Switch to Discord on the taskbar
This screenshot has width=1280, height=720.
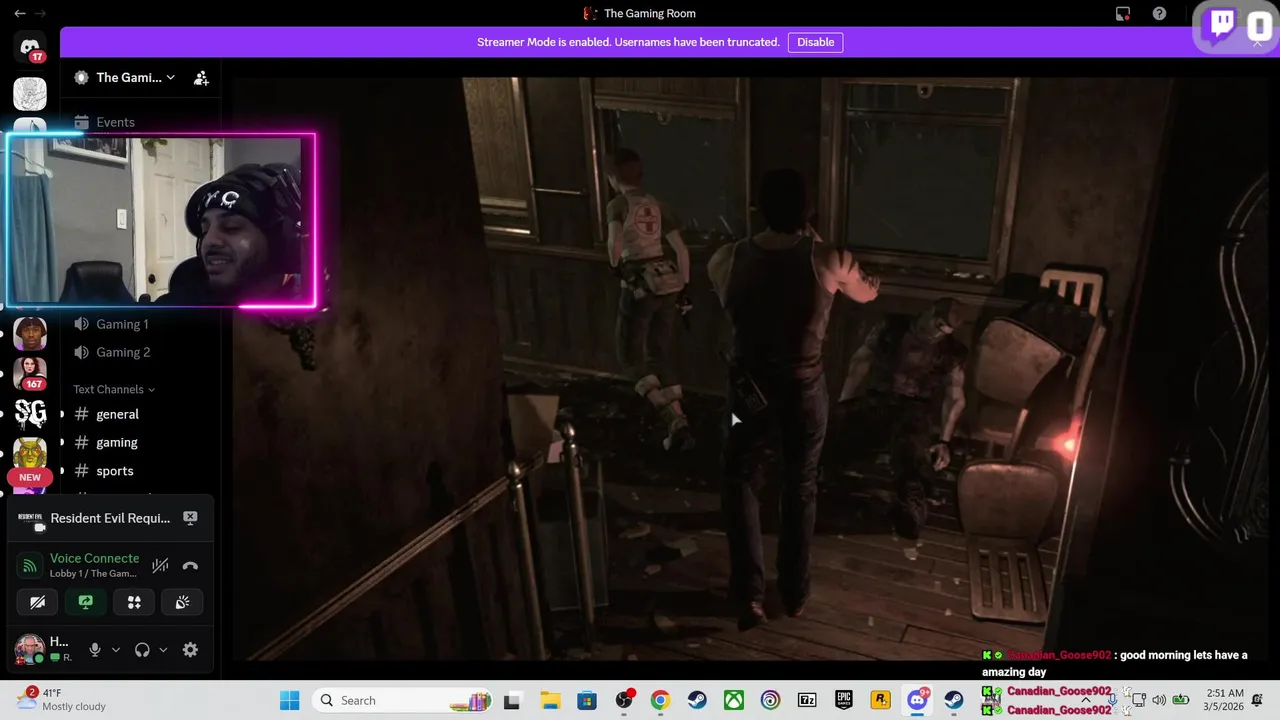tap(917, 700)
